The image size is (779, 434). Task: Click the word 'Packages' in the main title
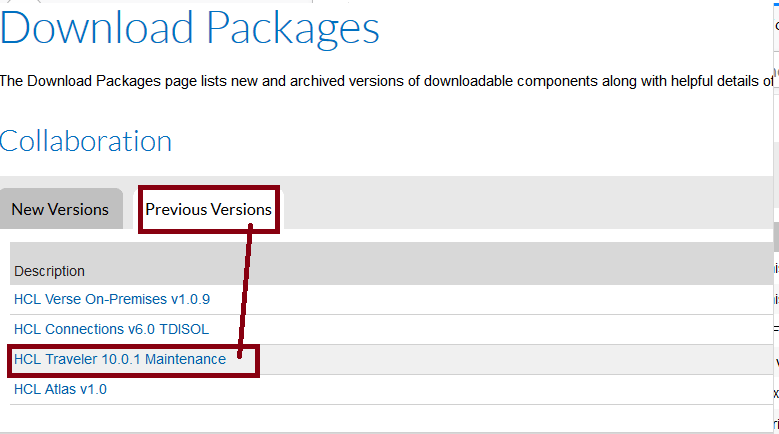tap(293, 28)
